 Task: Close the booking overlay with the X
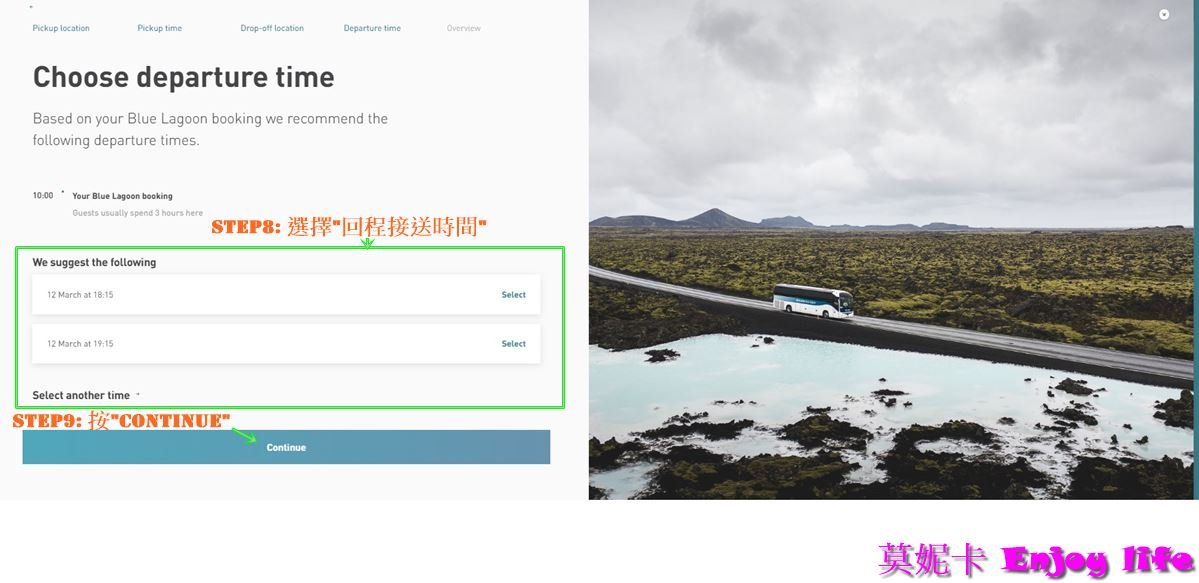1164,14
